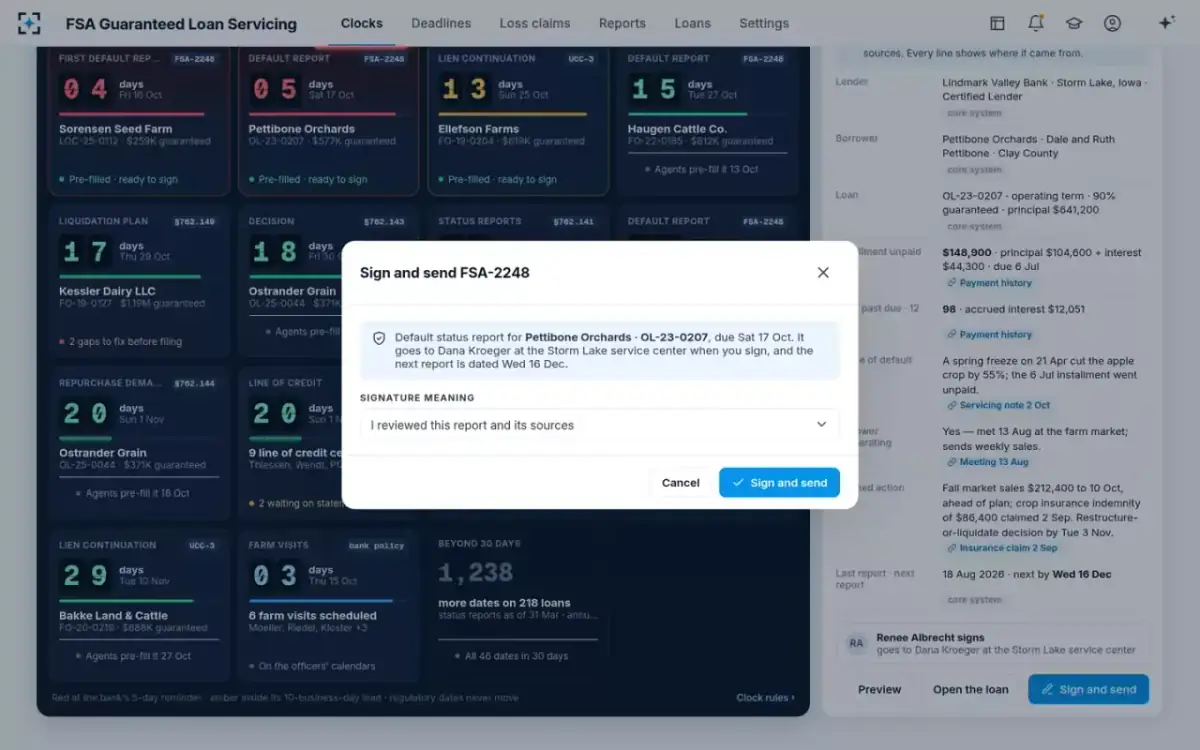The height and width of the screenshot is (750, 1200).
Task: Open the notifications bell
Action: (1036, 23)
